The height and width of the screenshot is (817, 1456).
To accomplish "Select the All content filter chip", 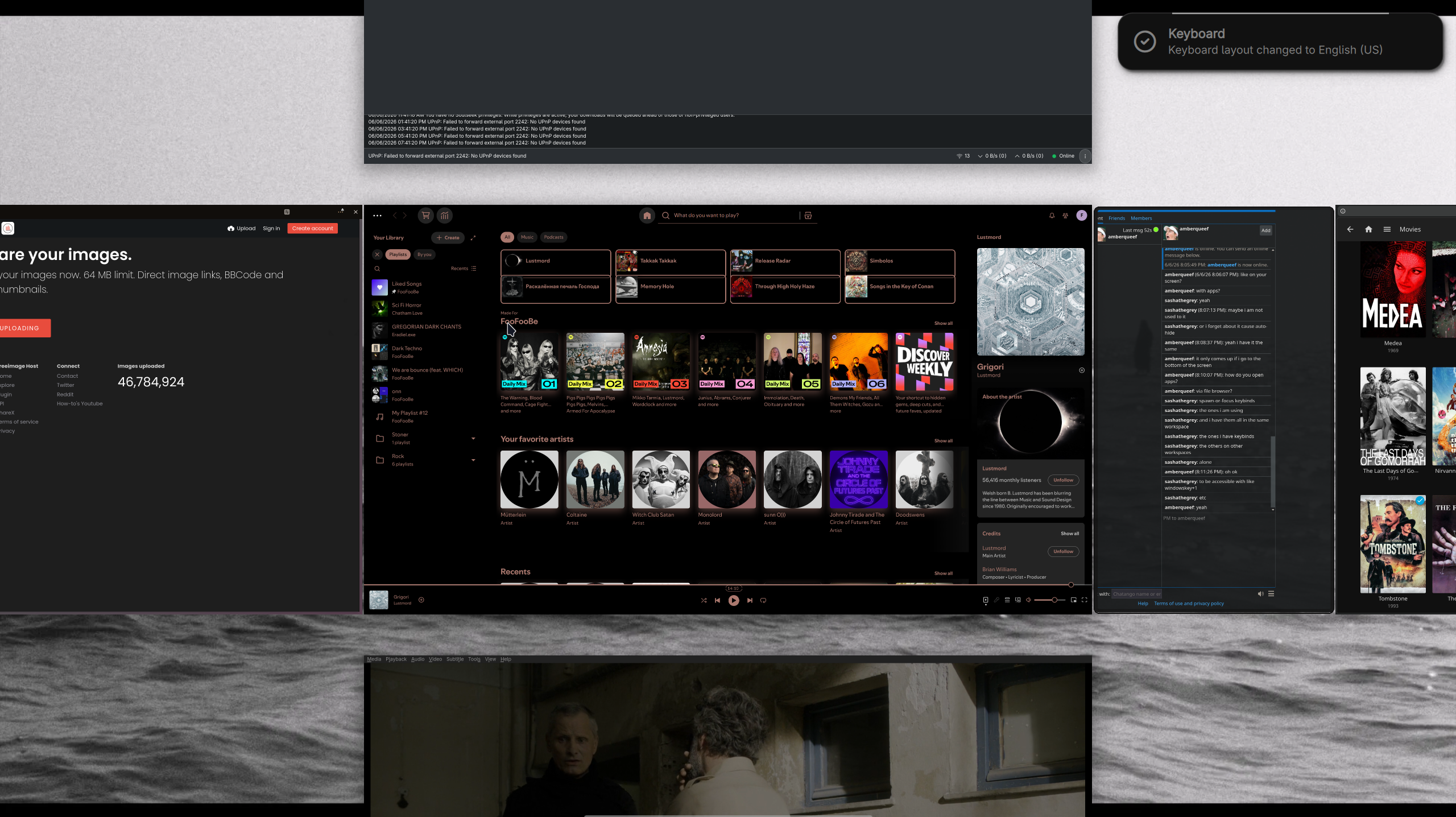I will click(507, 237).
